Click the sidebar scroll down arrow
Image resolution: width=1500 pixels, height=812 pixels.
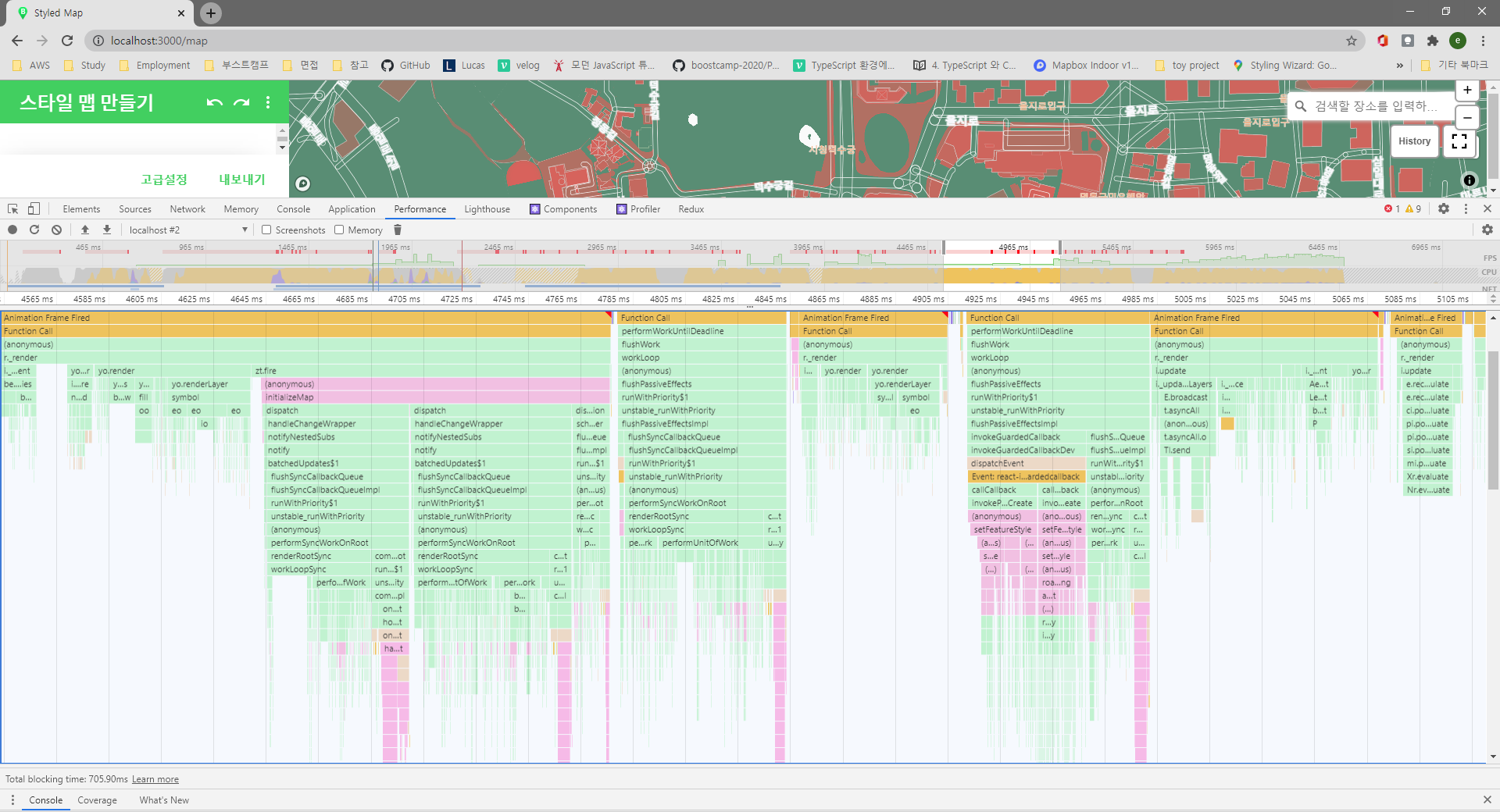point(282,148)
